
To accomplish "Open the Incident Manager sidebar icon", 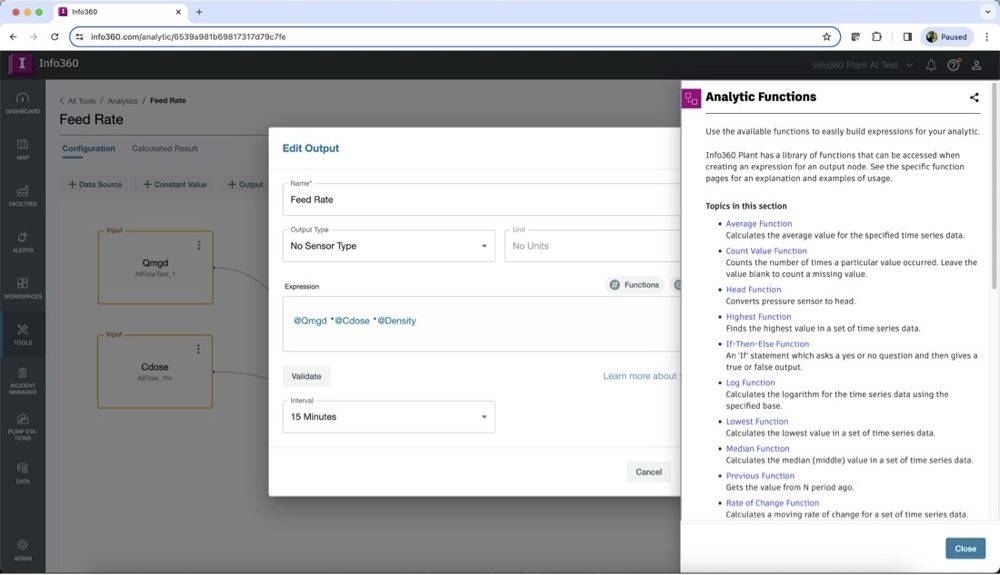I will coord(22,381).
